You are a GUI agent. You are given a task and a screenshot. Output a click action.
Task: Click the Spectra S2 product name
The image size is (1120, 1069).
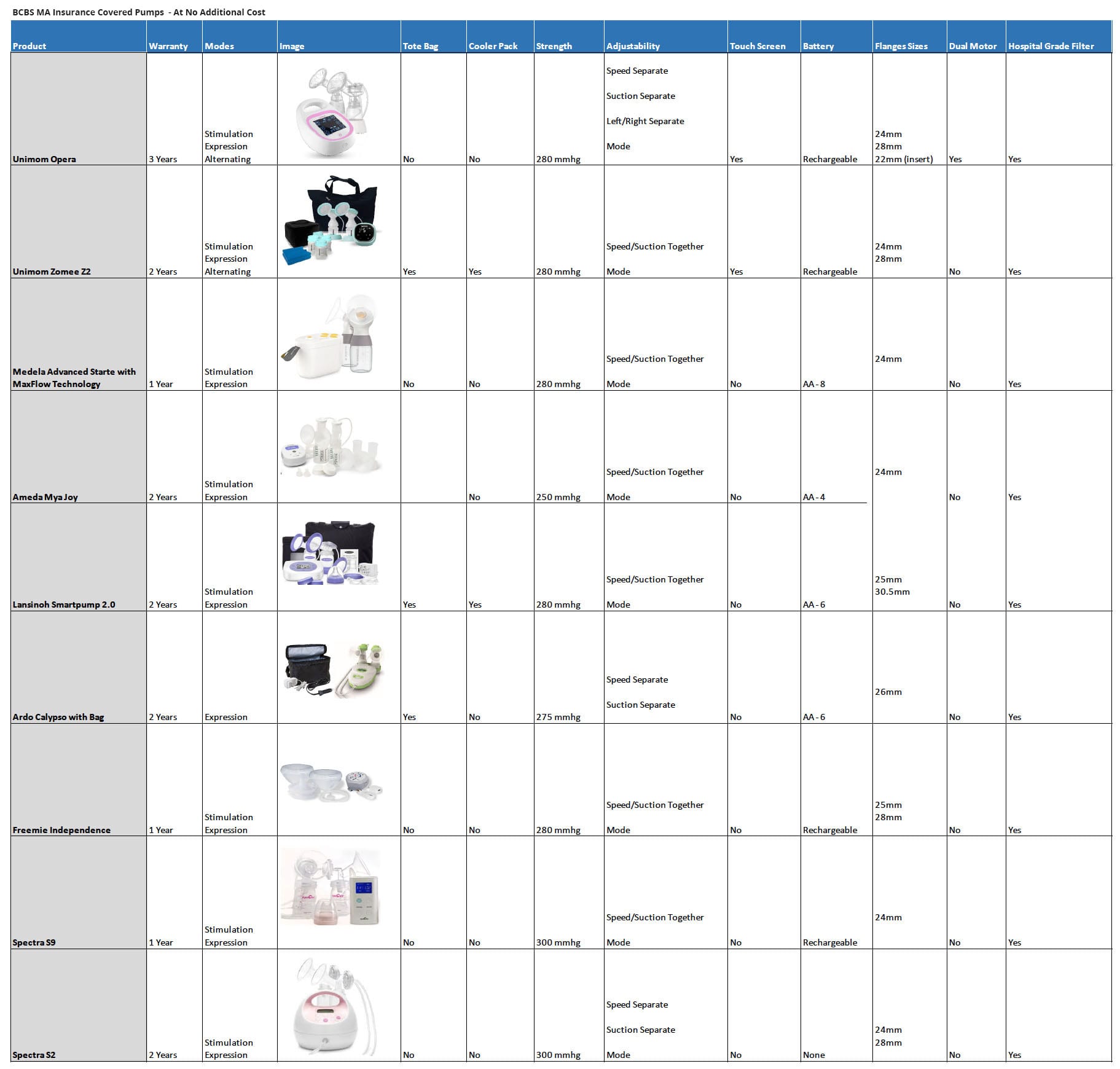[34, 1055]
